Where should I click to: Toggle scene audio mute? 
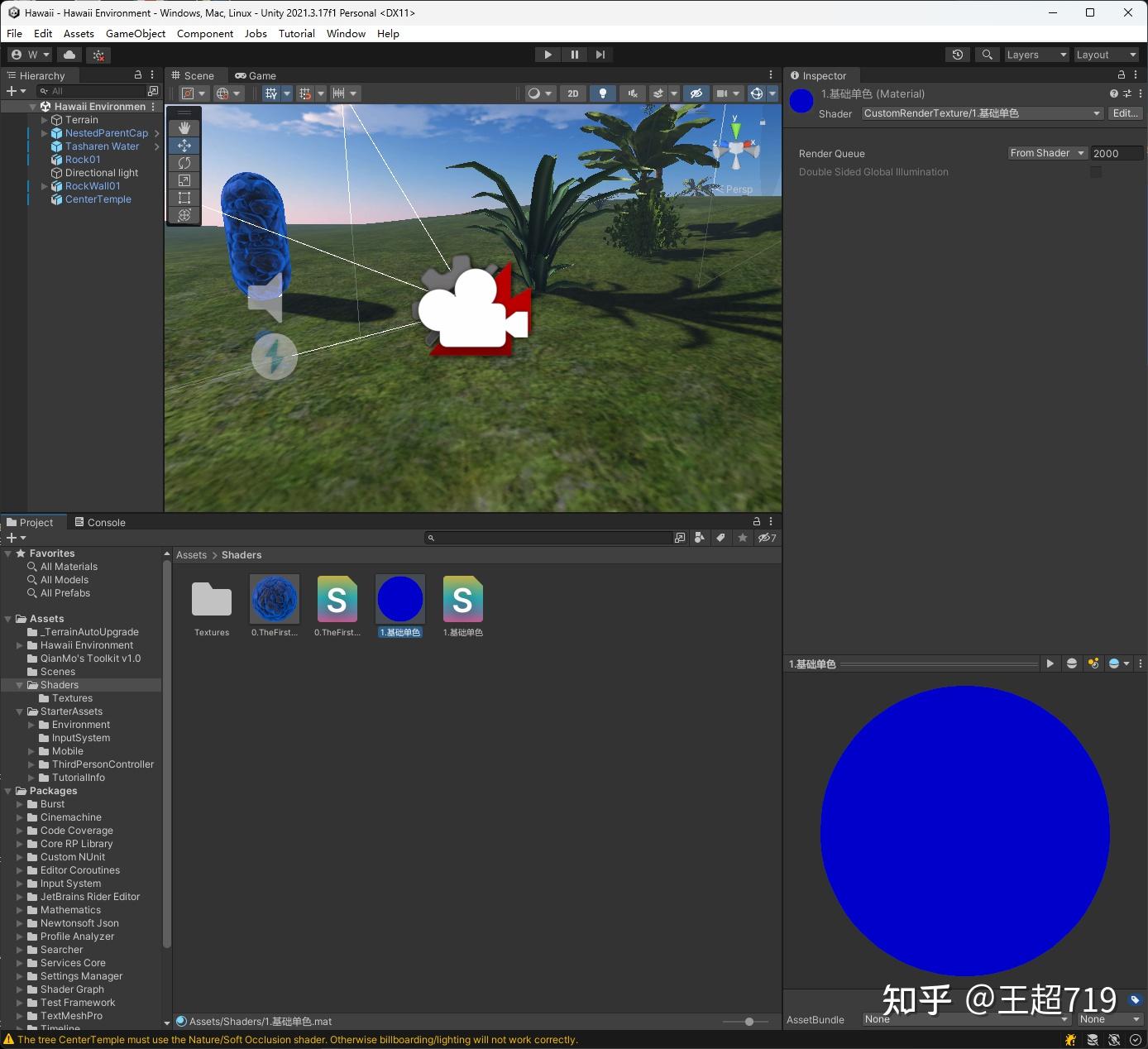pos(632,93)
